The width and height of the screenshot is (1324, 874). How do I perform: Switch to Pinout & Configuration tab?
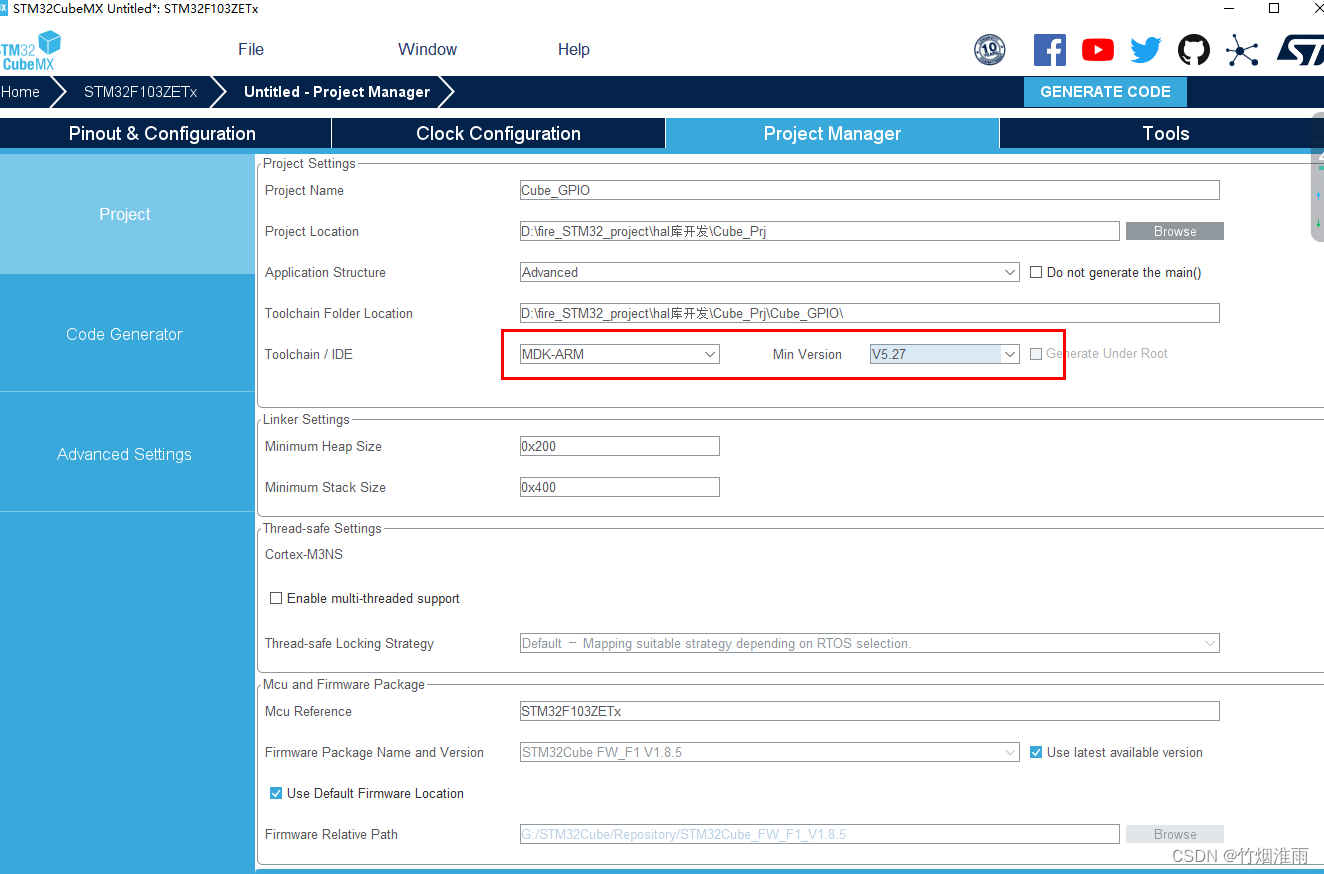[x=165, y=133]
